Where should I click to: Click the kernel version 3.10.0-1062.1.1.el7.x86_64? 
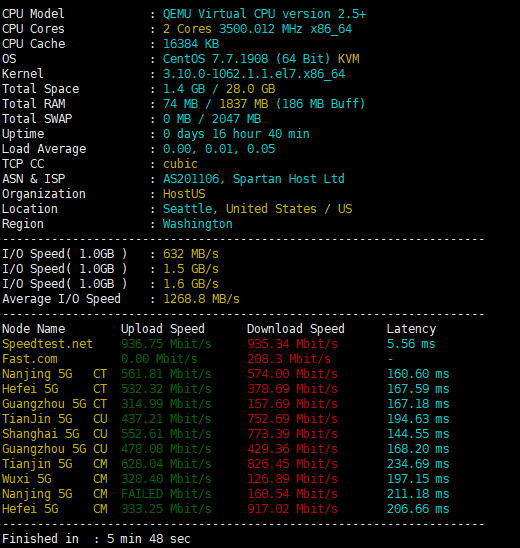click(x=254, y=74)
